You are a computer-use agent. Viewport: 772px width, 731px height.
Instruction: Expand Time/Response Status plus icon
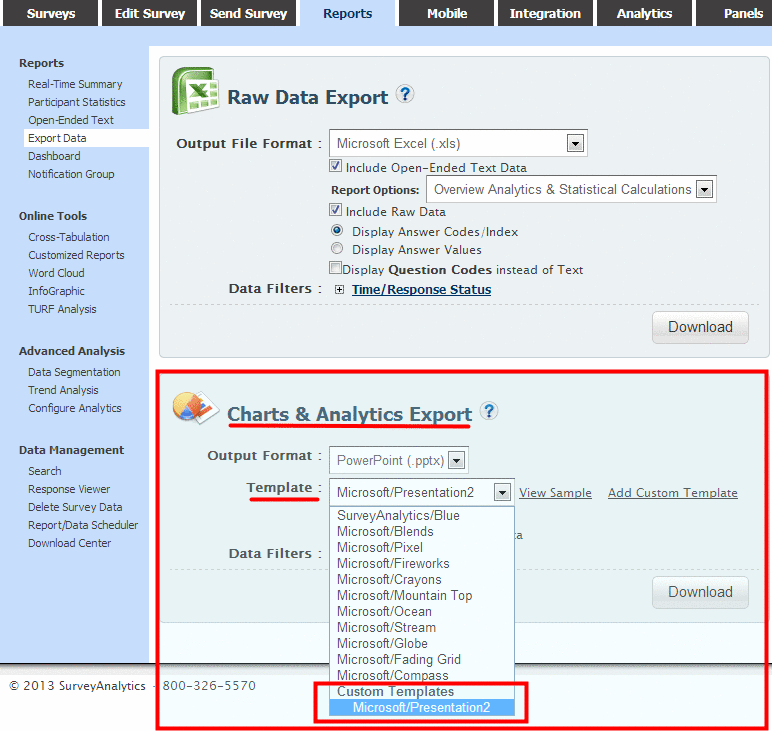coord(340,290)
